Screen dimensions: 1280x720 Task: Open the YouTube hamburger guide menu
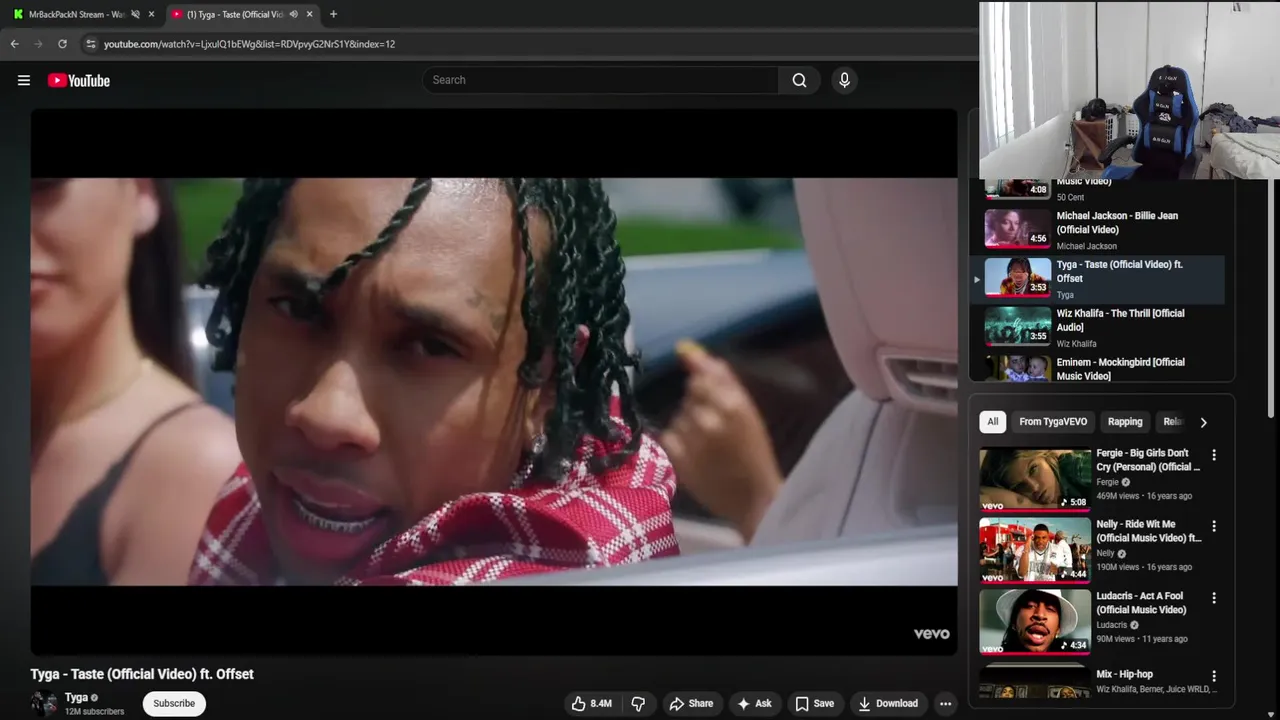(x=24, y=80)
